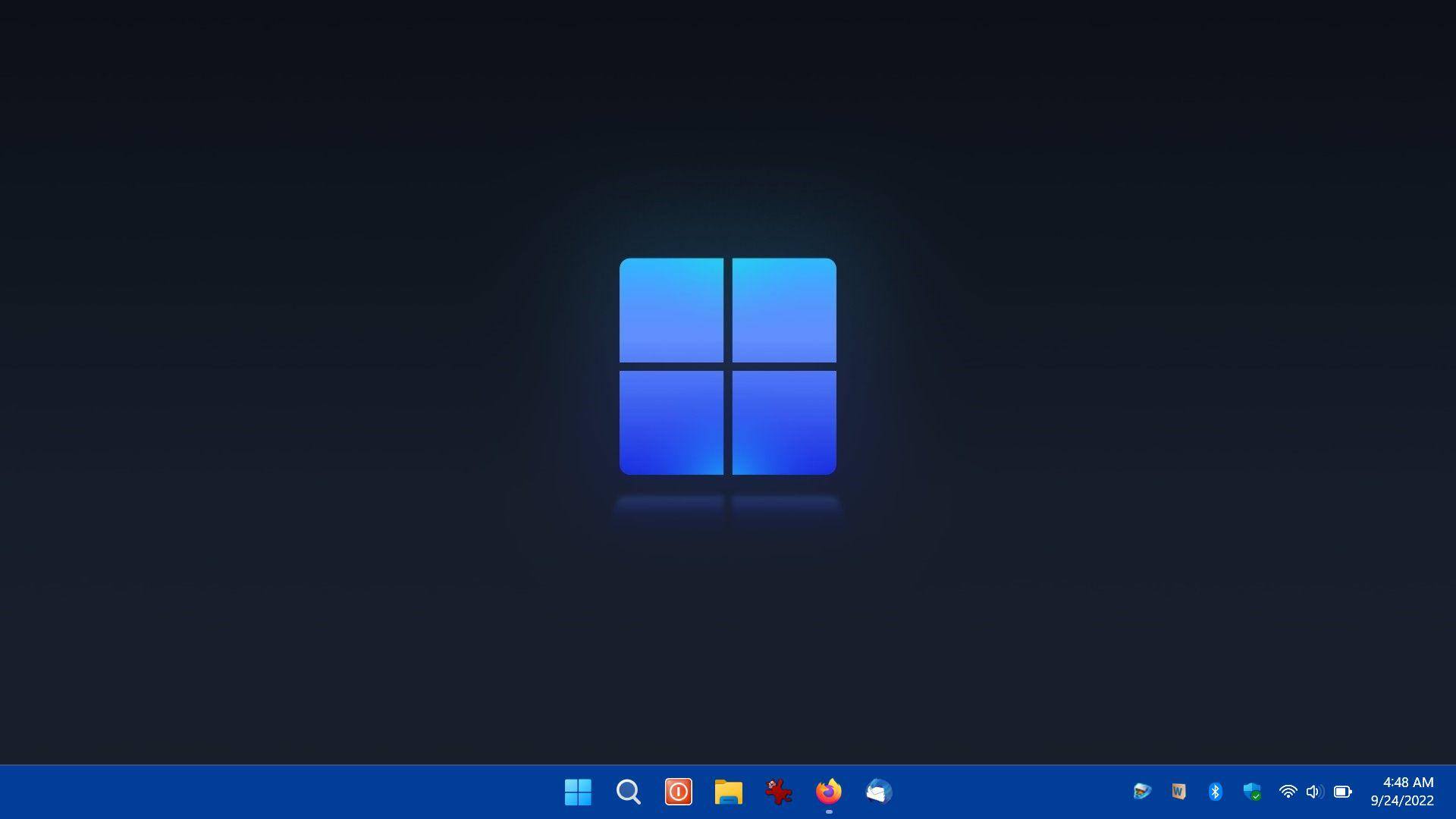
Task: Open Windows Security shield tray icon
Action: click(1252, 792)
